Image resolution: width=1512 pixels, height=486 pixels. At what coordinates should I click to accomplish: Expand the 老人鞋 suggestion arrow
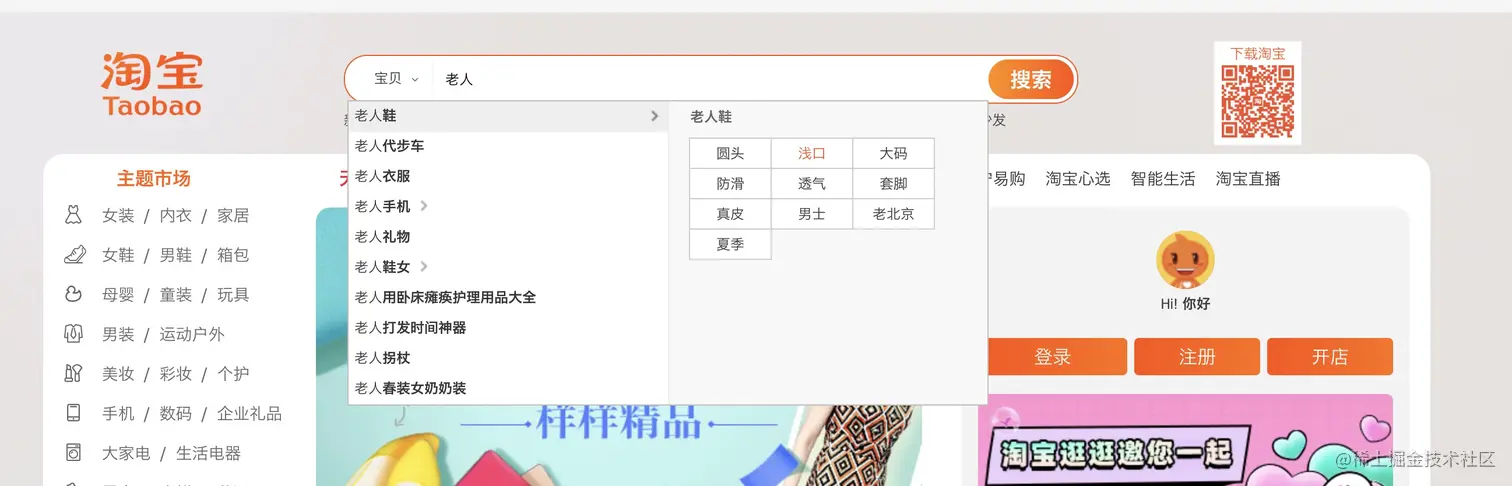click(x=654, y=116)
